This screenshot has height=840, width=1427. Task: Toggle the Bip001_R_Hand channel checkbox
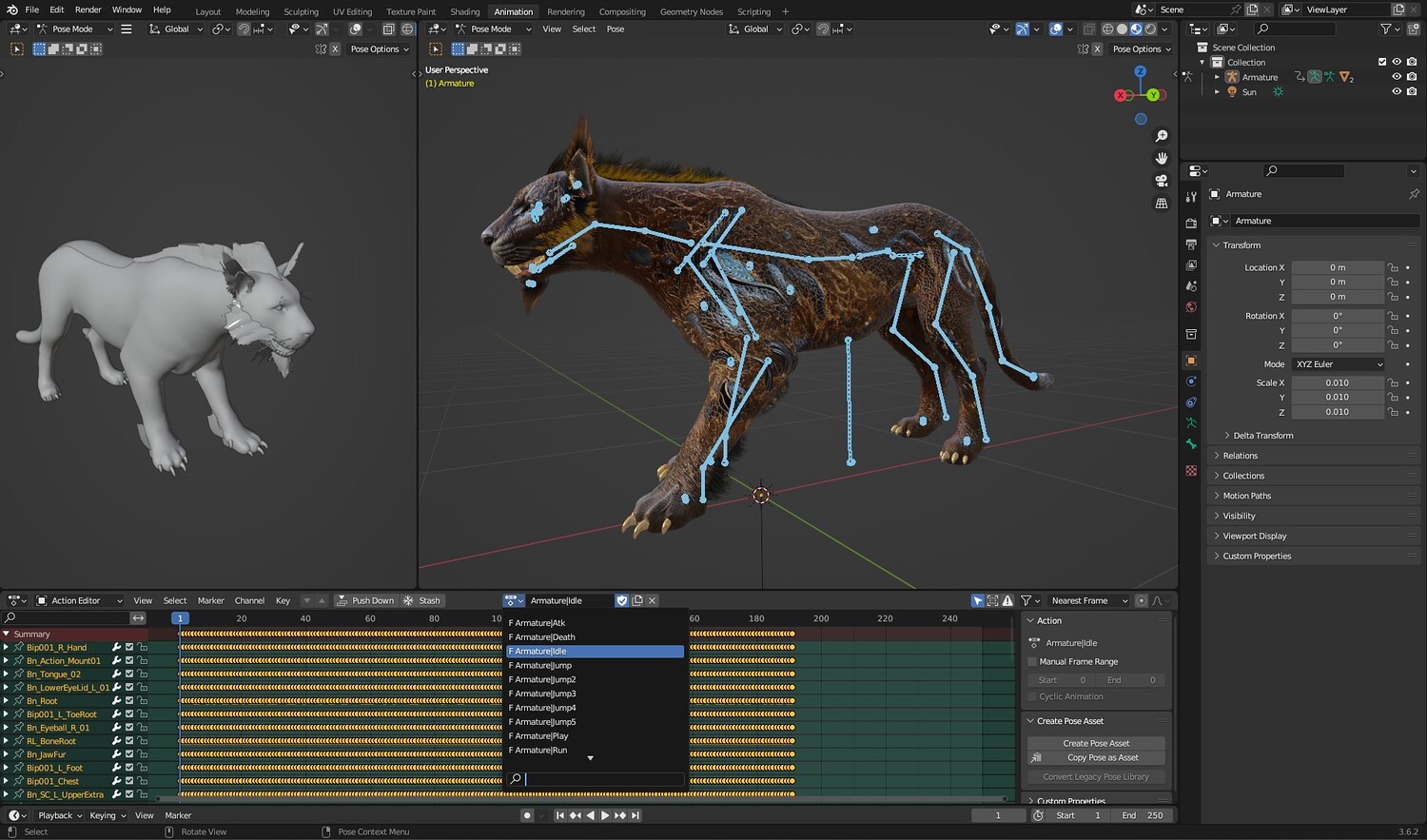[129, 647]
